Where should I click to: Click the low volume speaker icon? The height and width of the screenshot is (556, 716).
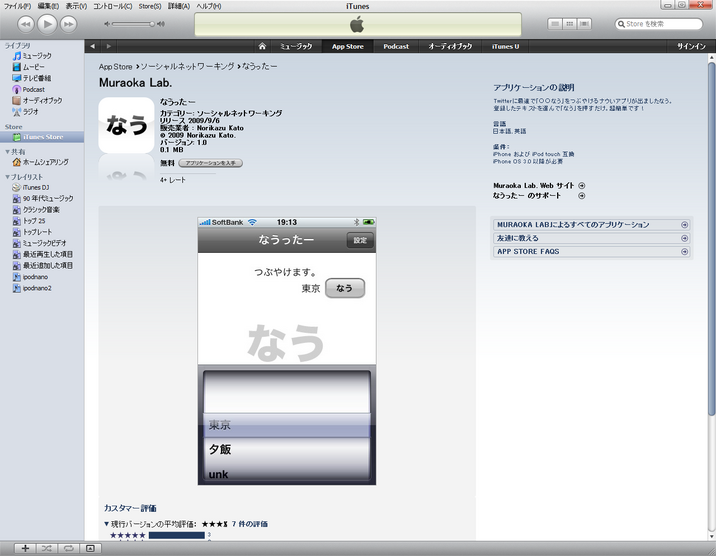(x=107, y=24)
